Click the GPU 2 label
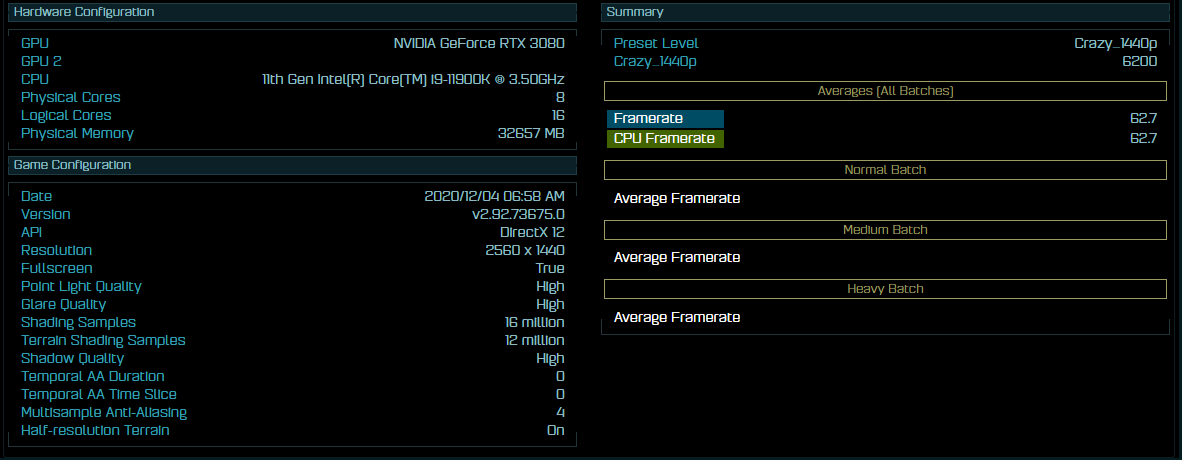Image resolution: width=1182 pixels, height=460 pixels. click(41, 62)
